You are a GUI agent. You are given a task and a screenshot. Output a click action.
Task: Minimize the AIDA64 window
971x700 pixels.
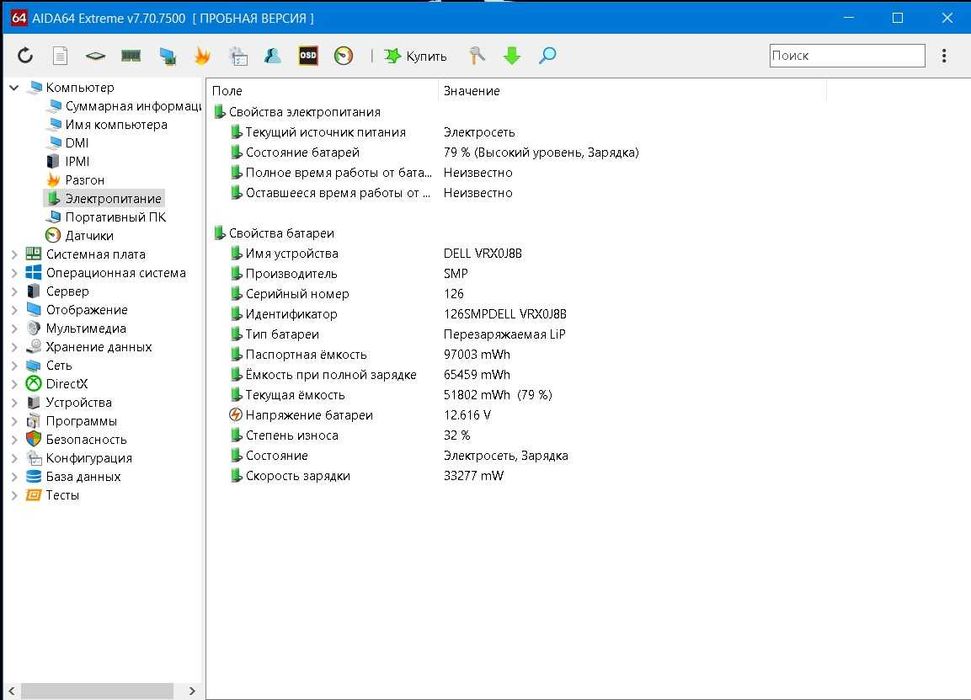[848, 18]
